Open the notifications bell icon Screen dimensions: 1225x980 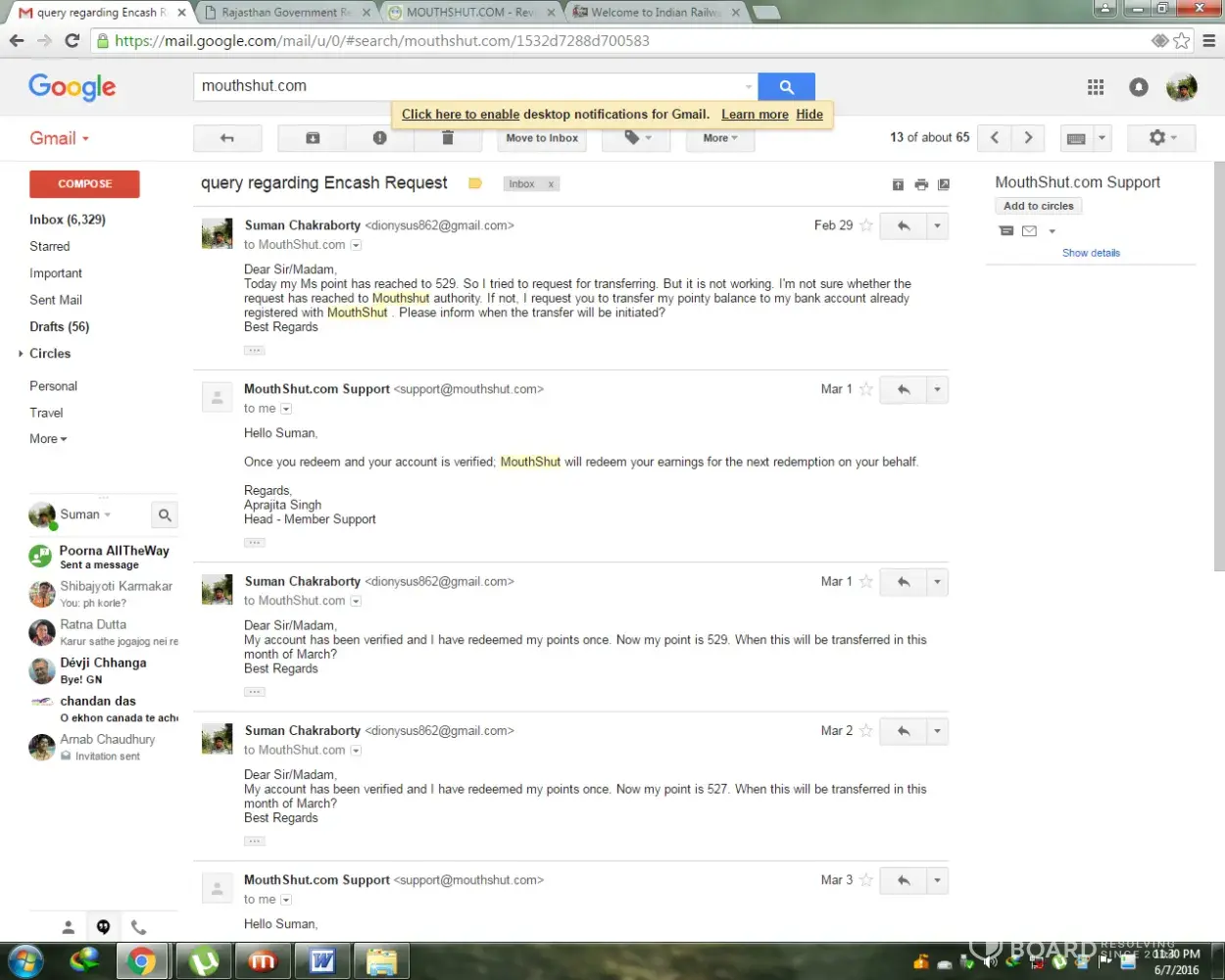coord(1138,87)
